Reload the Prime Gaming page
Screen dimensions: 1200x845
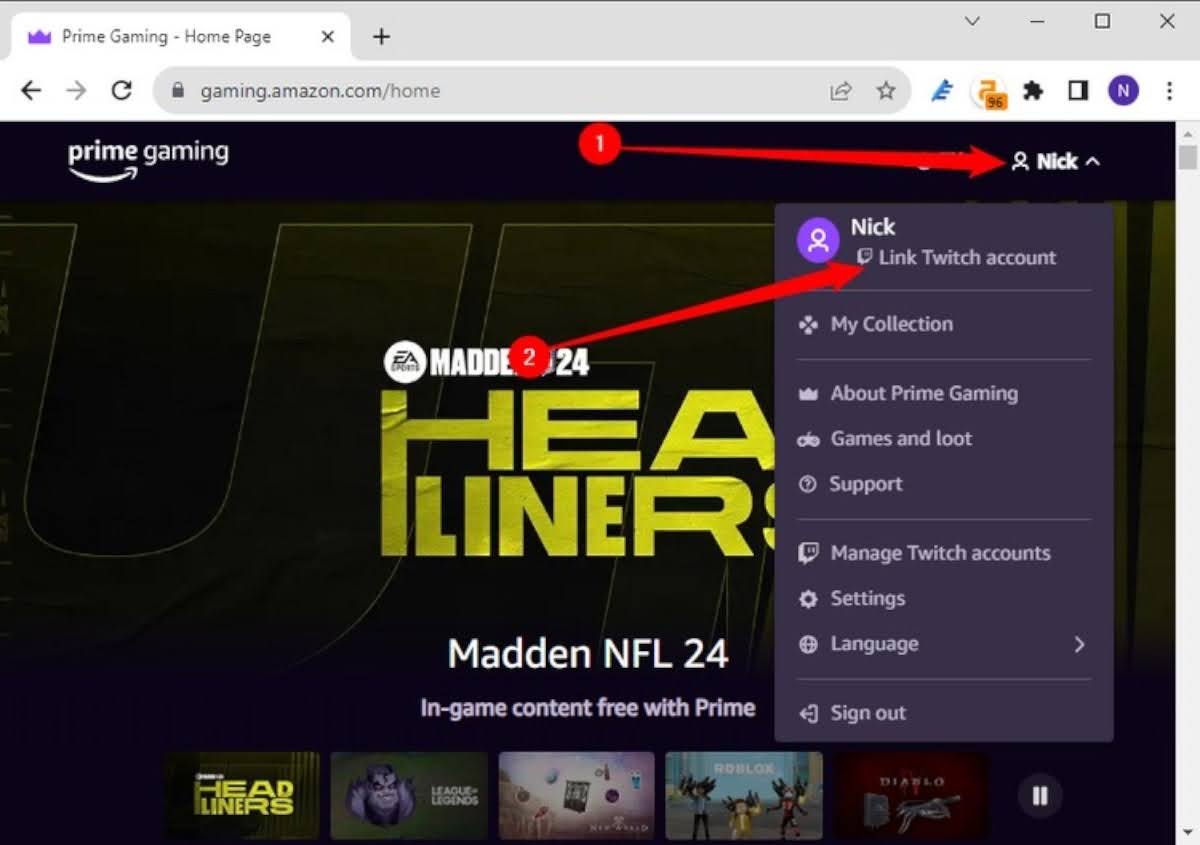click(x=122, y=91)
